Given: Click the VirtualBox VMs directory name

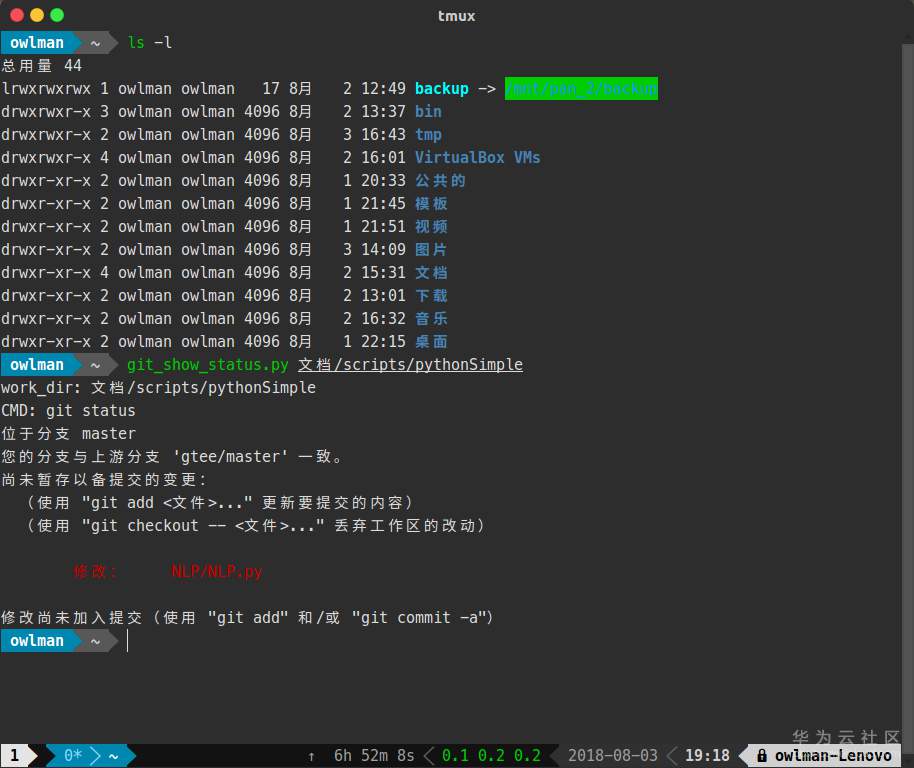Looking at the screenshot, I should tap(477, 157).
